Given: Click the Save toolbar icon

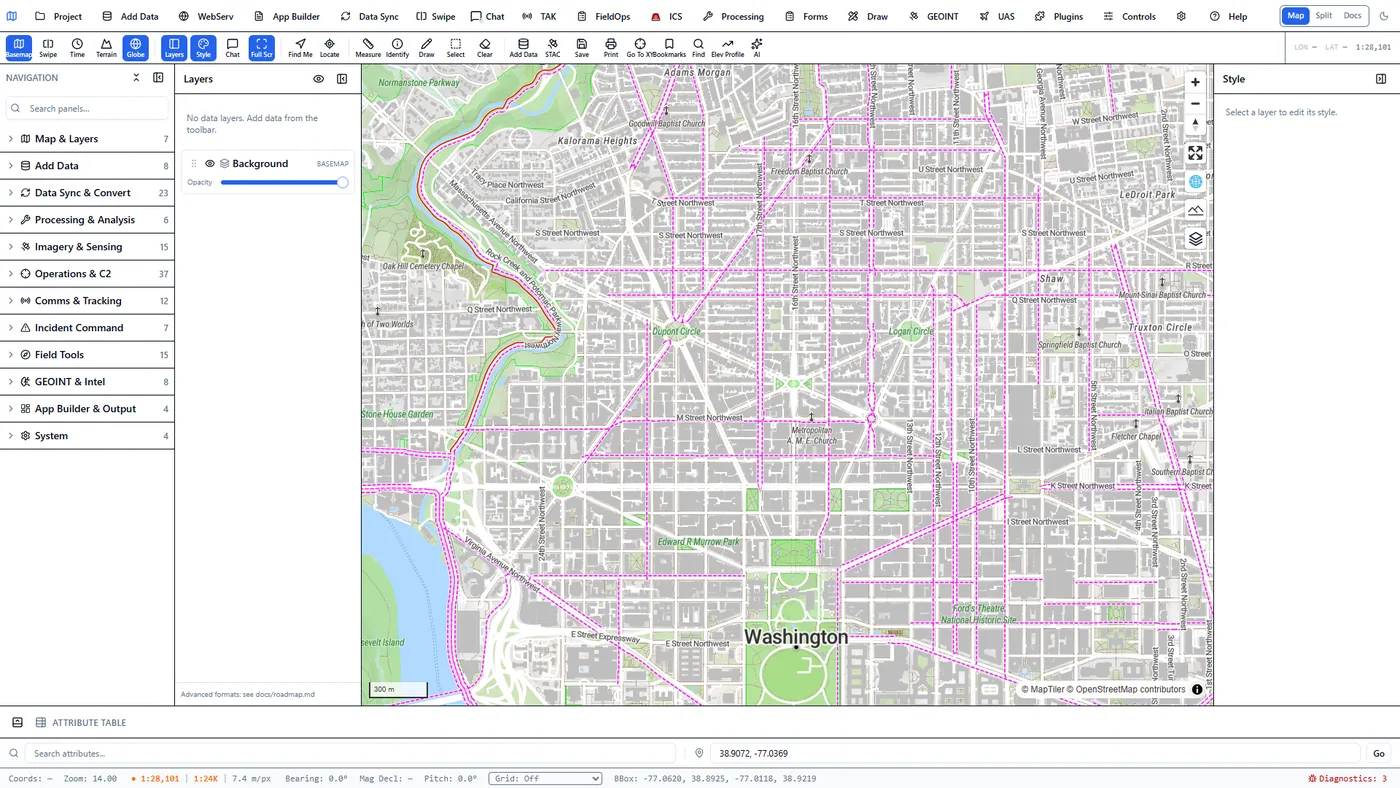Looking at the screenshot, I should [x=581, y=47].
